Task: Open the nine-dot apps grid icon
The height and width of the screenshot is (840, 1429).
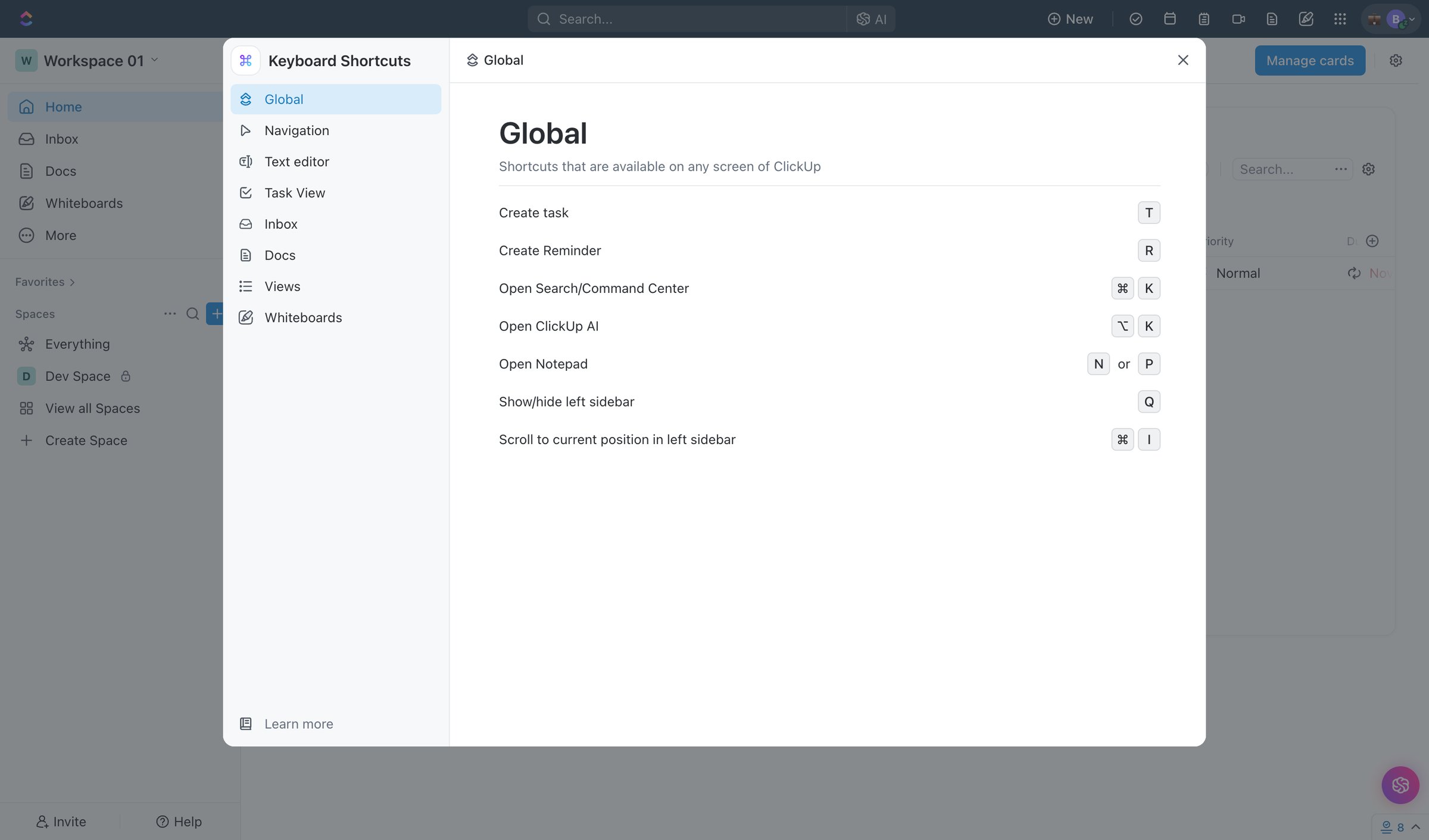Action: (x=1340, y=19)
